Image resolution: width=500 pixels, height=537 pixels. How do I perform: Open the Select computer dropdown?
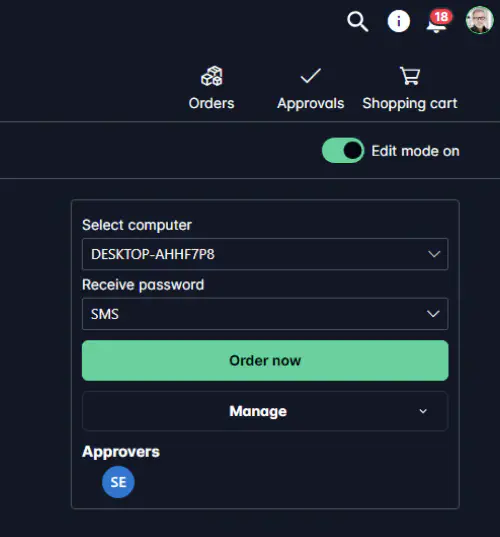point(265,254)
